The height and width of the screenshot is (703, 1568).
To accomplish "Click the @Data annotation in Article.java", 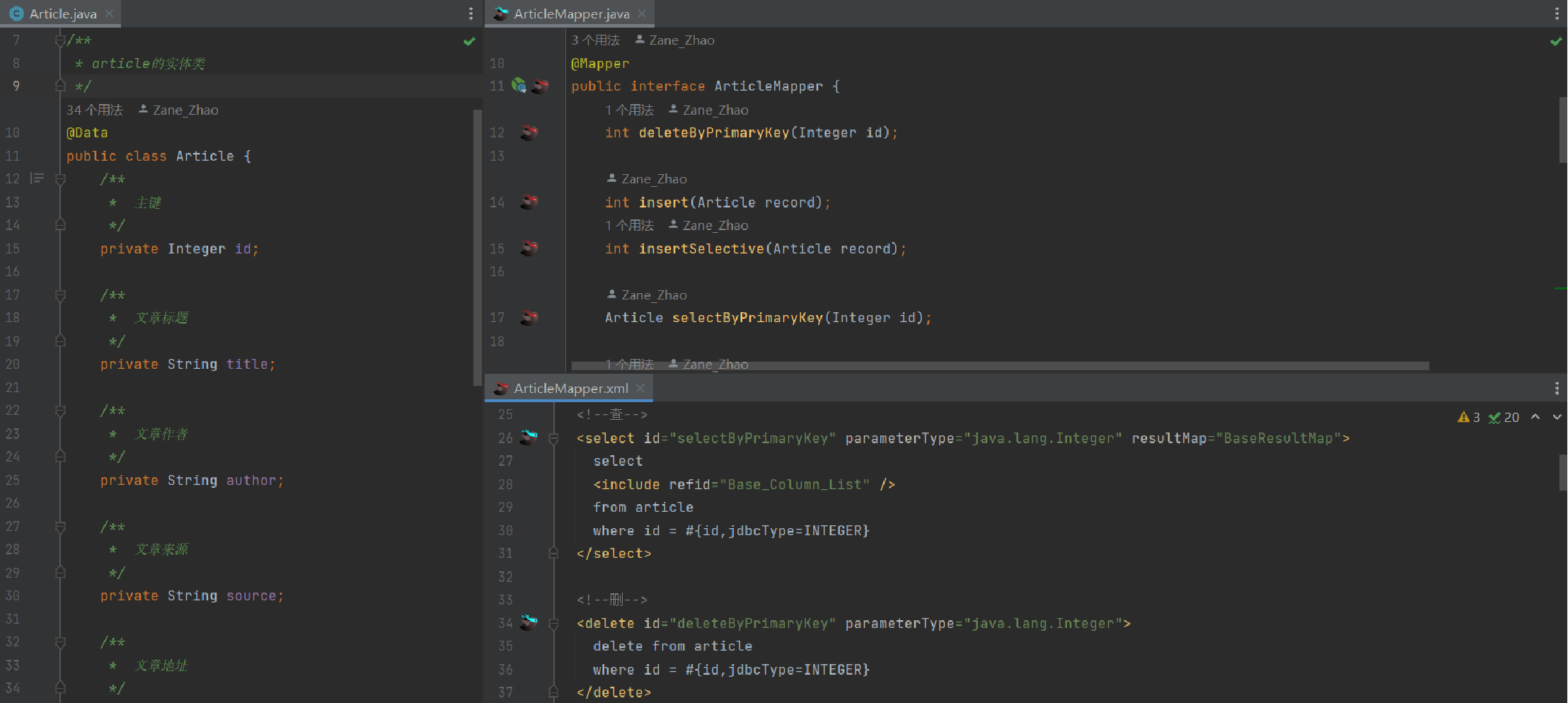I will coord(87,132).
